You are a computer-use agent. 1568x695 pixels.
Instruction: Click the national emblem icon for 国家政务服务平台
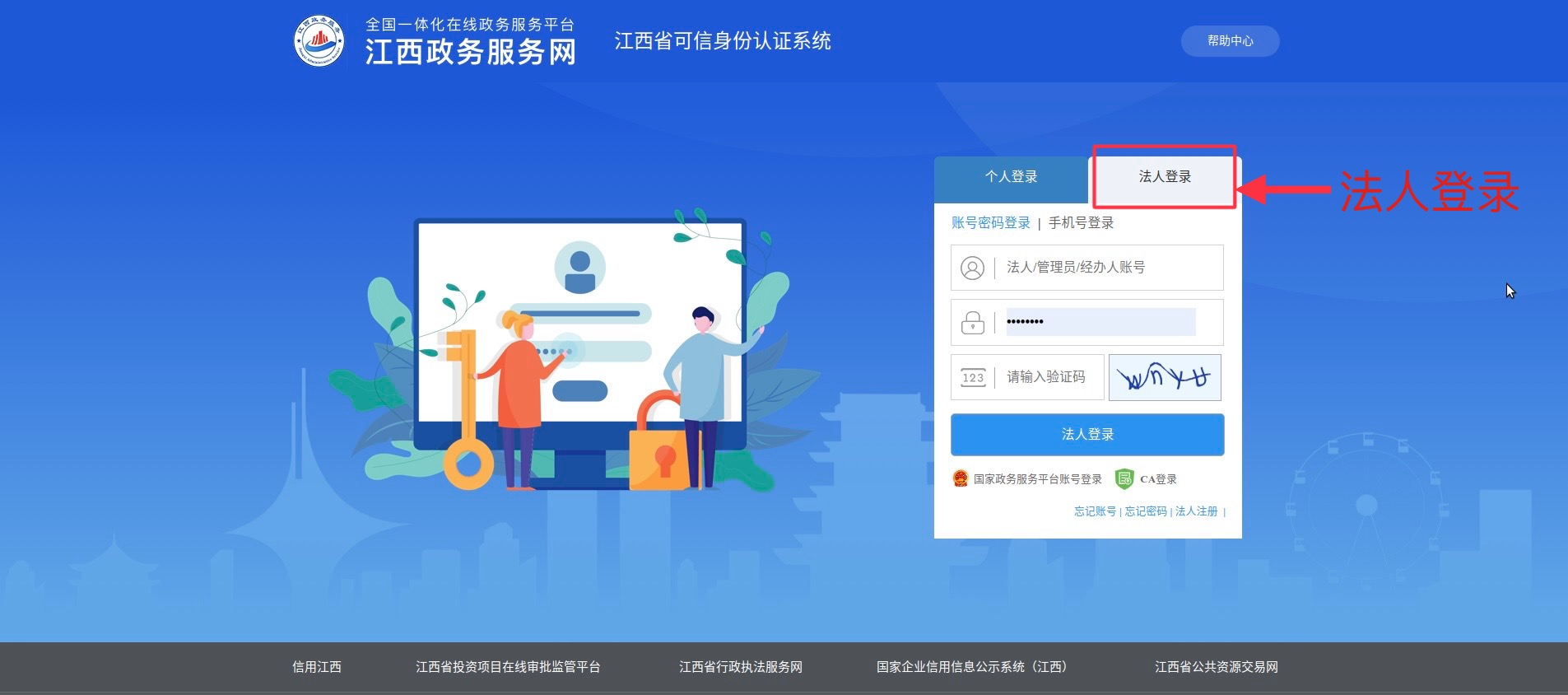coord(960,478)
